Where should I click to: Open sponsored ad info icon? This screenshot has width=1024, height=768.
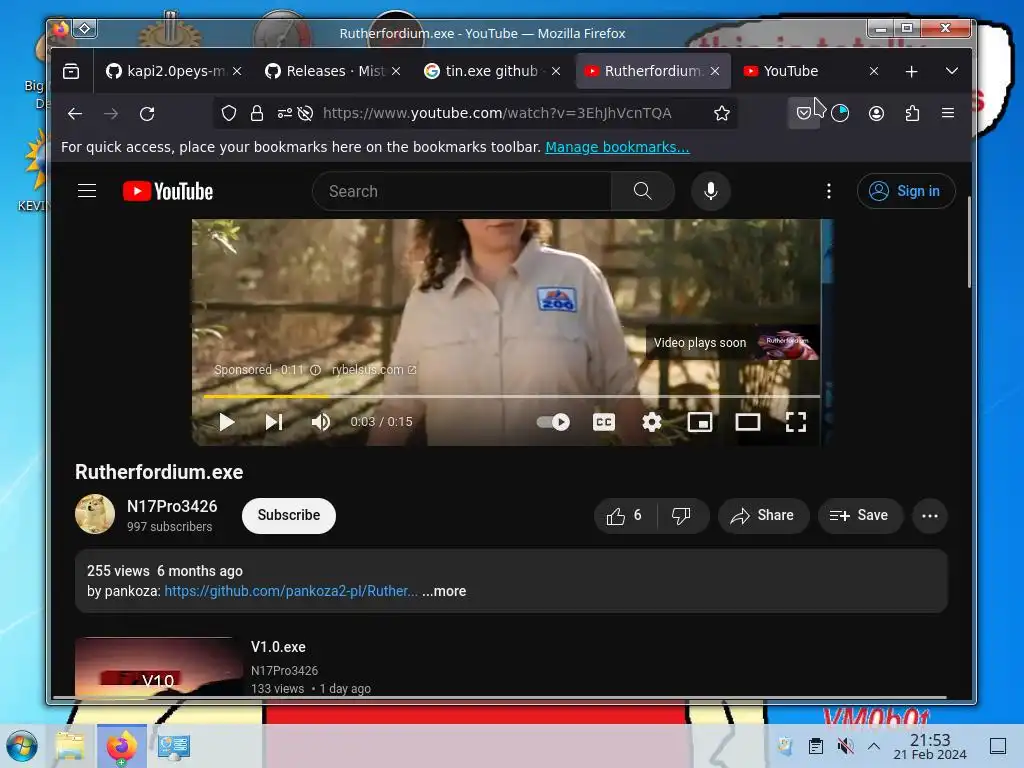click(x=315, y=370)
